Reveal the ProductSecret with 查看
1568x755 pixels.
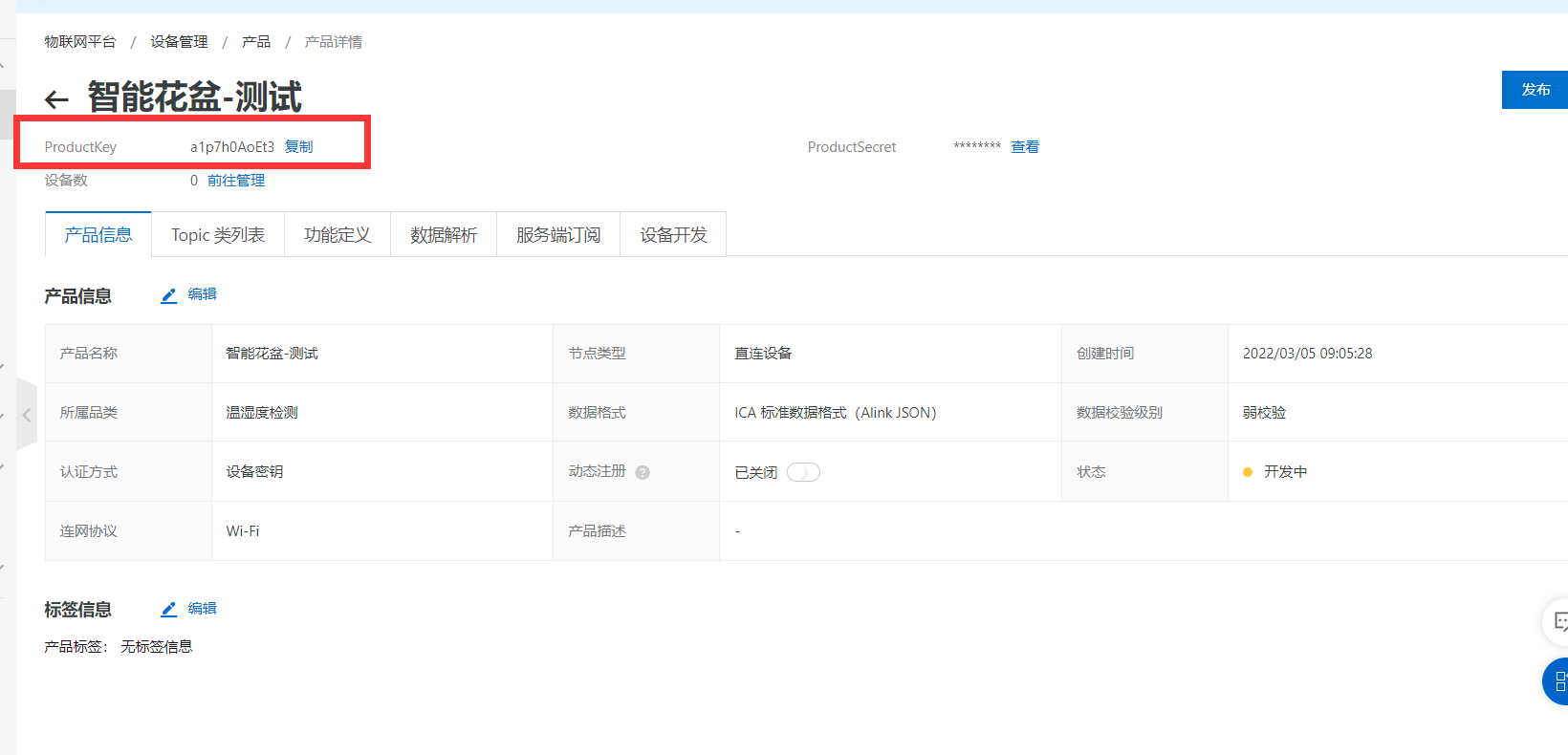(x=1025, y=147)
